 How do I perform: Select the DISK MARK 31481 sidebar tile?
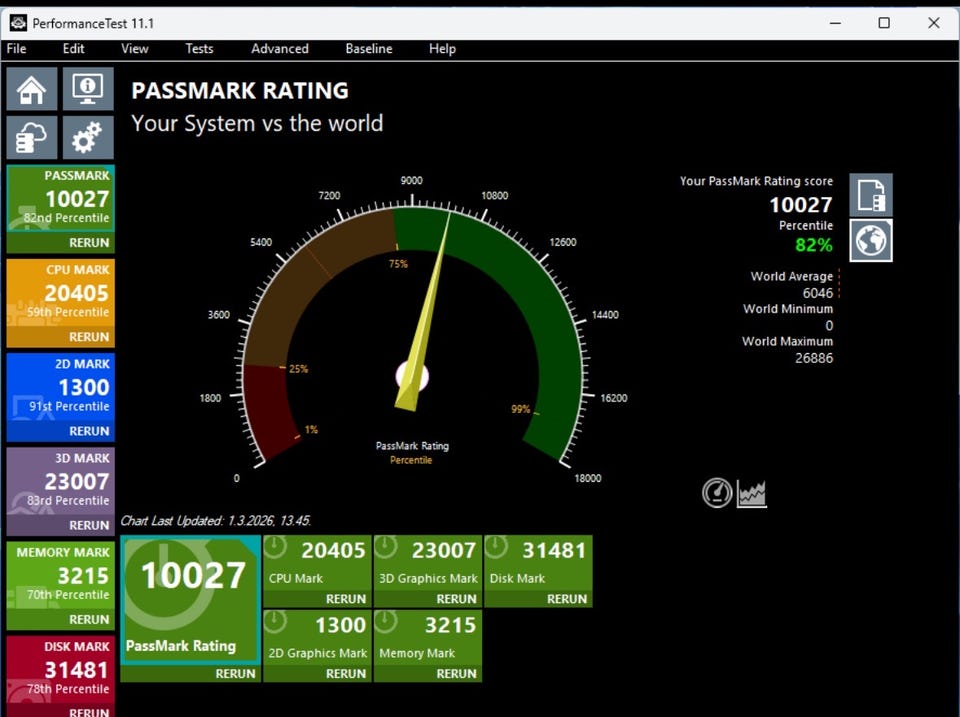[61, 670]
